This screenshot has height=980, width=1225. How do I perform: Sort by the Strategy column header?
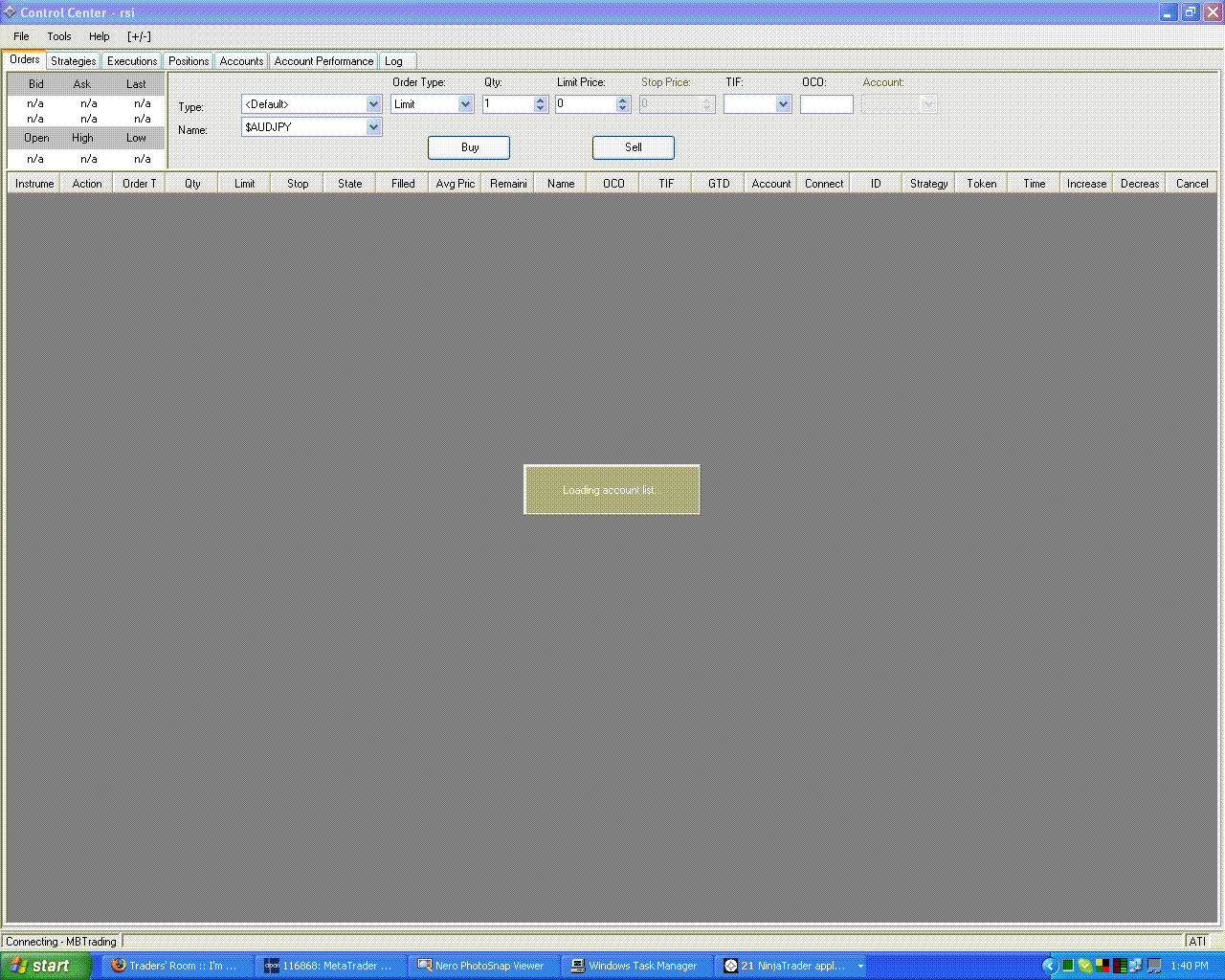point(928,184)
